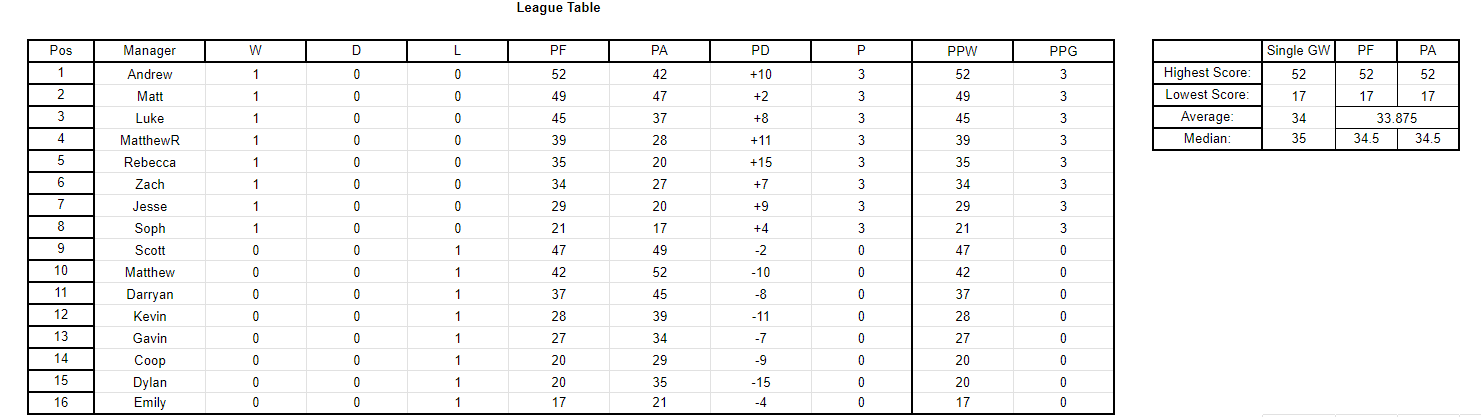This screenshot has width=1481, height=417.
Task: Select the PD column header
Action: [x=760, y=51]
